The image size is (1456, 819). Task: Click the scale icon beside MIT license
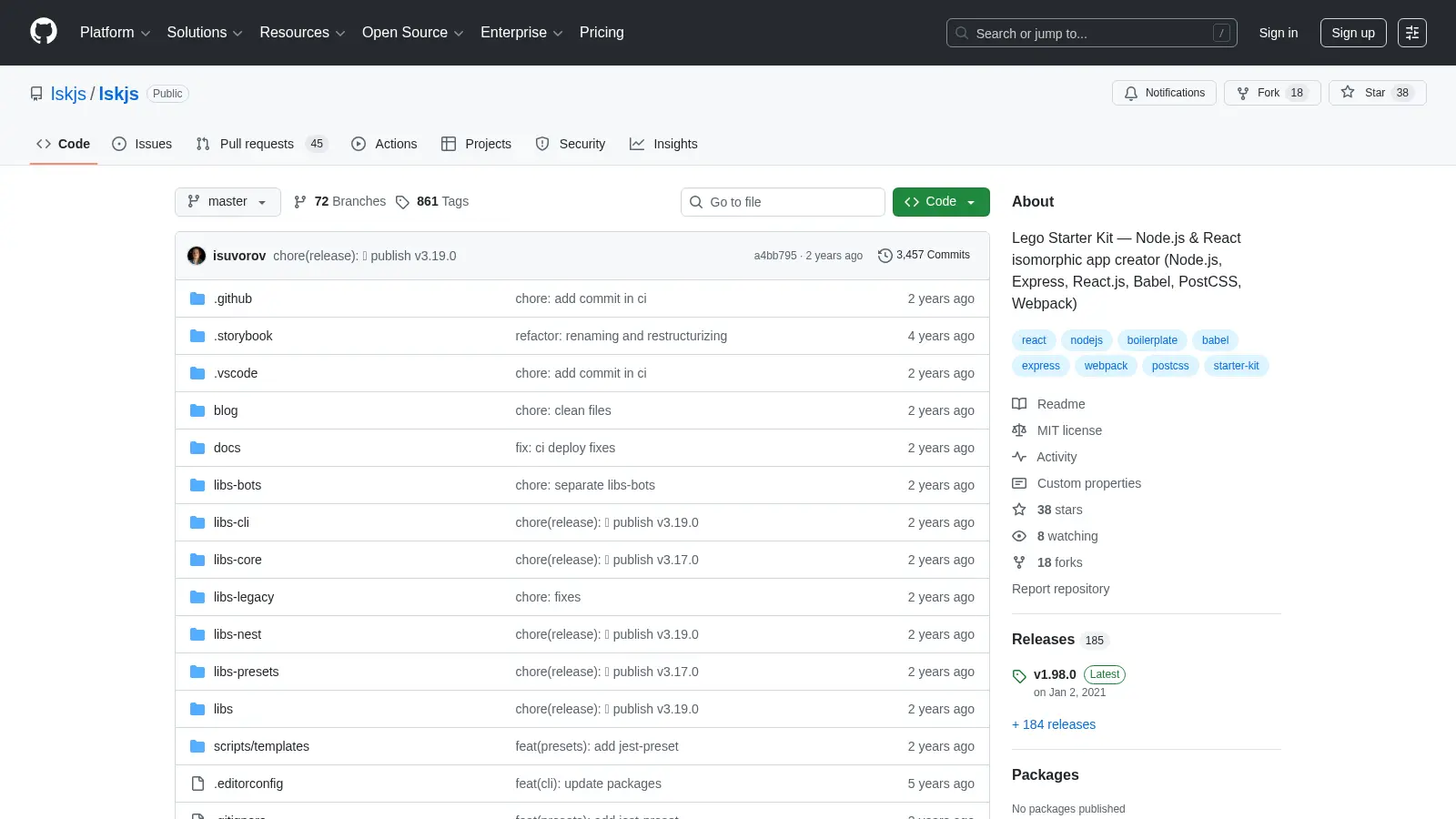point(1019,430)
